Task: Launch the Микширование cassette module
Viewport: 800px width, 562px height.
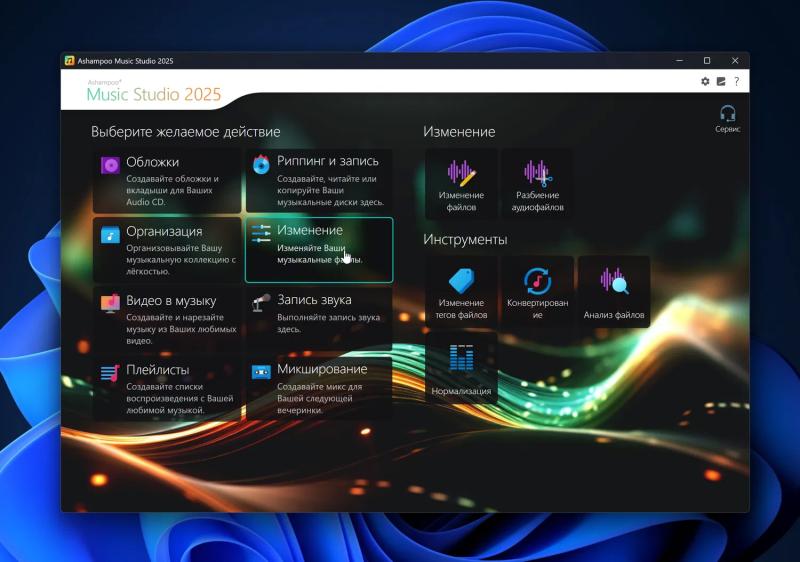Action: [x=319, y=389]
